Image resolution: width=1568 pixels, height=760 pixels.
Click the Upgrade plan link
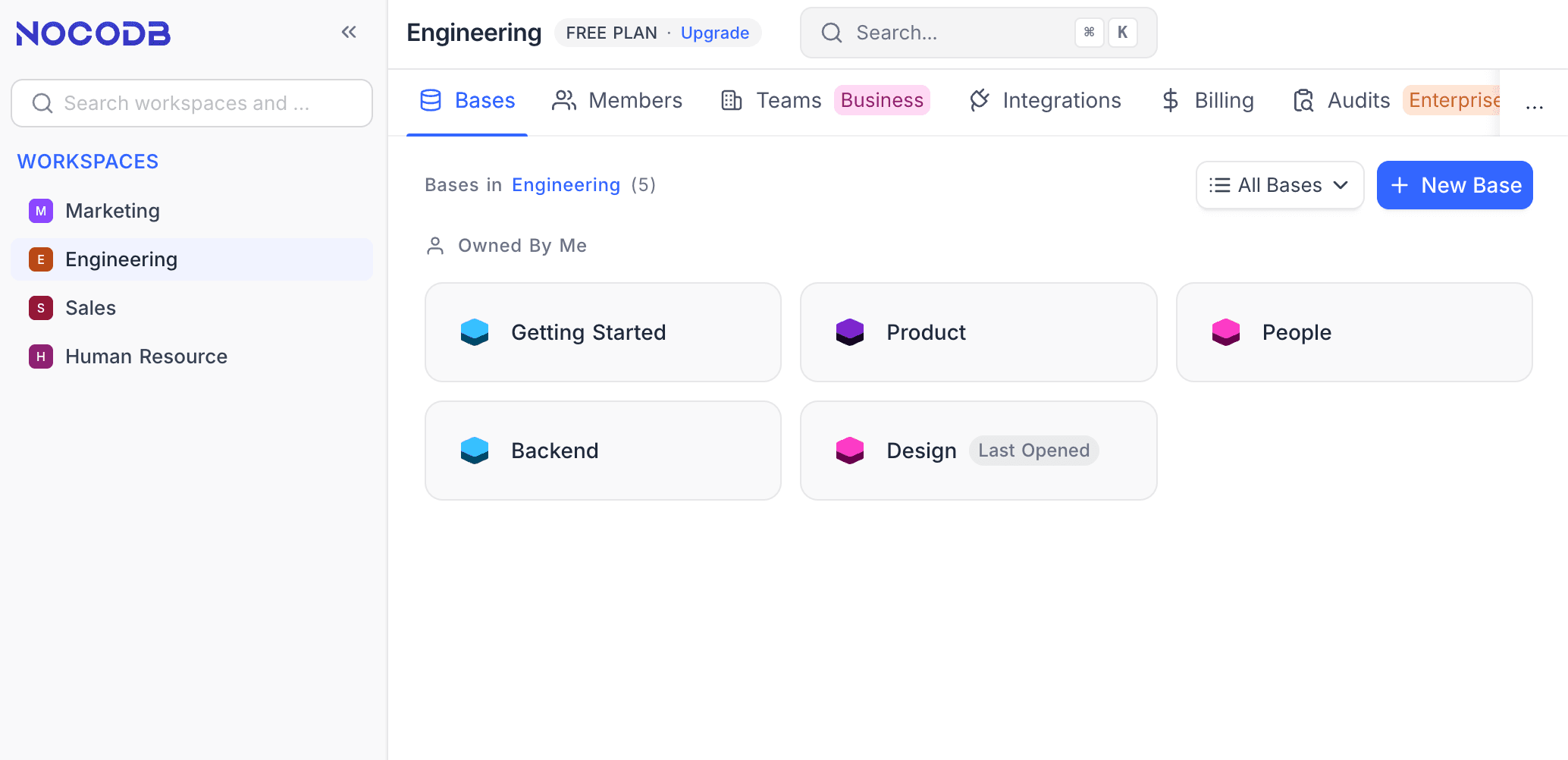tap(714, 33)
